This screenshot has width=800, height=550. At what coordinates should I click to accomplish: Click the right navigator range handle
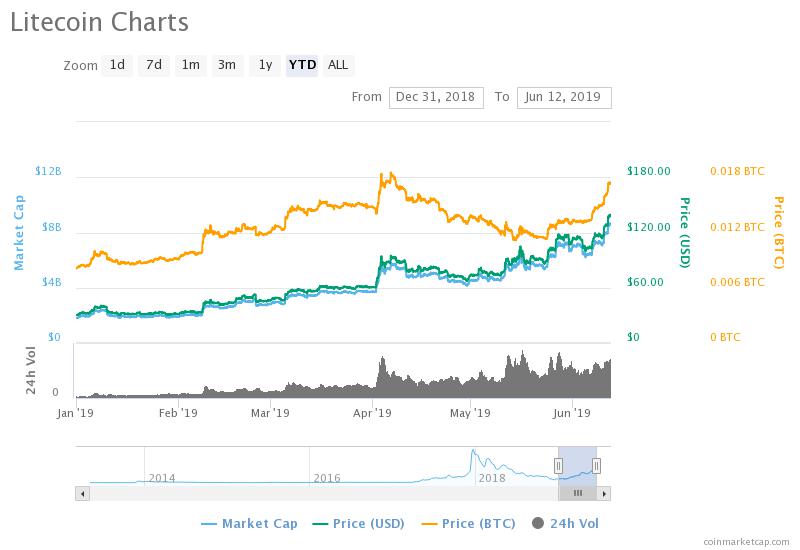click(x=596, y=466)
